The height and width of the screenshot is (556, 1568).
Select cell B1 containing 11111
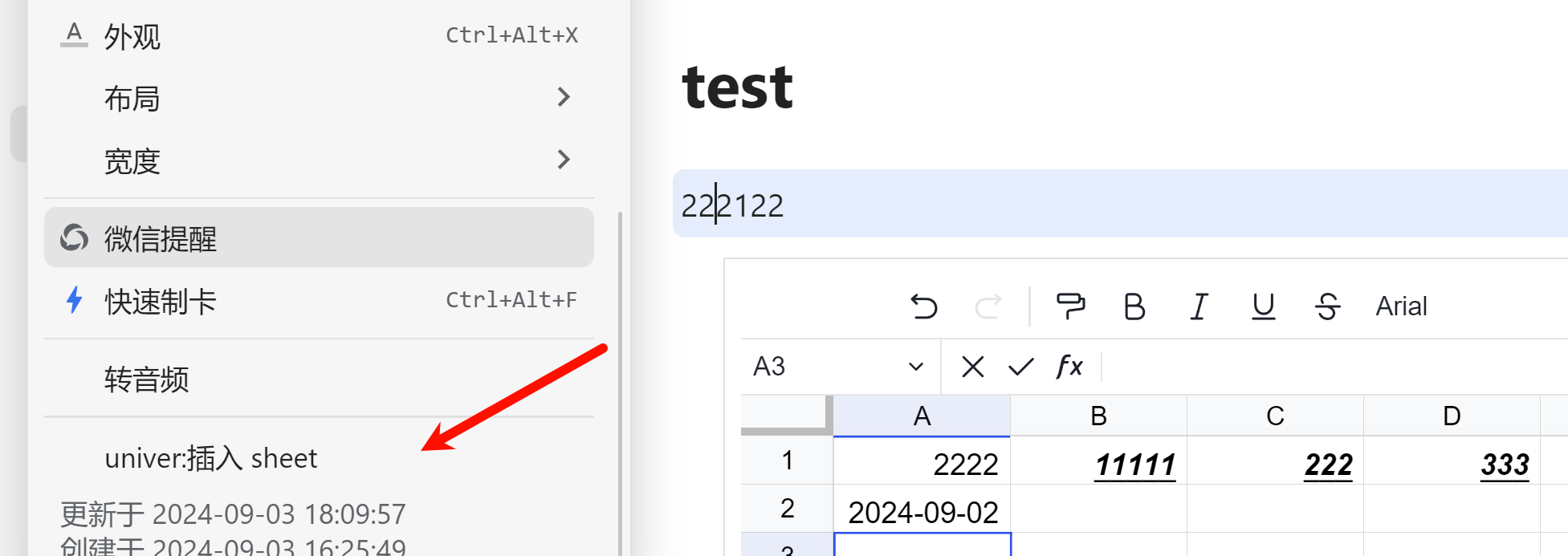[x=1098, y=461]
